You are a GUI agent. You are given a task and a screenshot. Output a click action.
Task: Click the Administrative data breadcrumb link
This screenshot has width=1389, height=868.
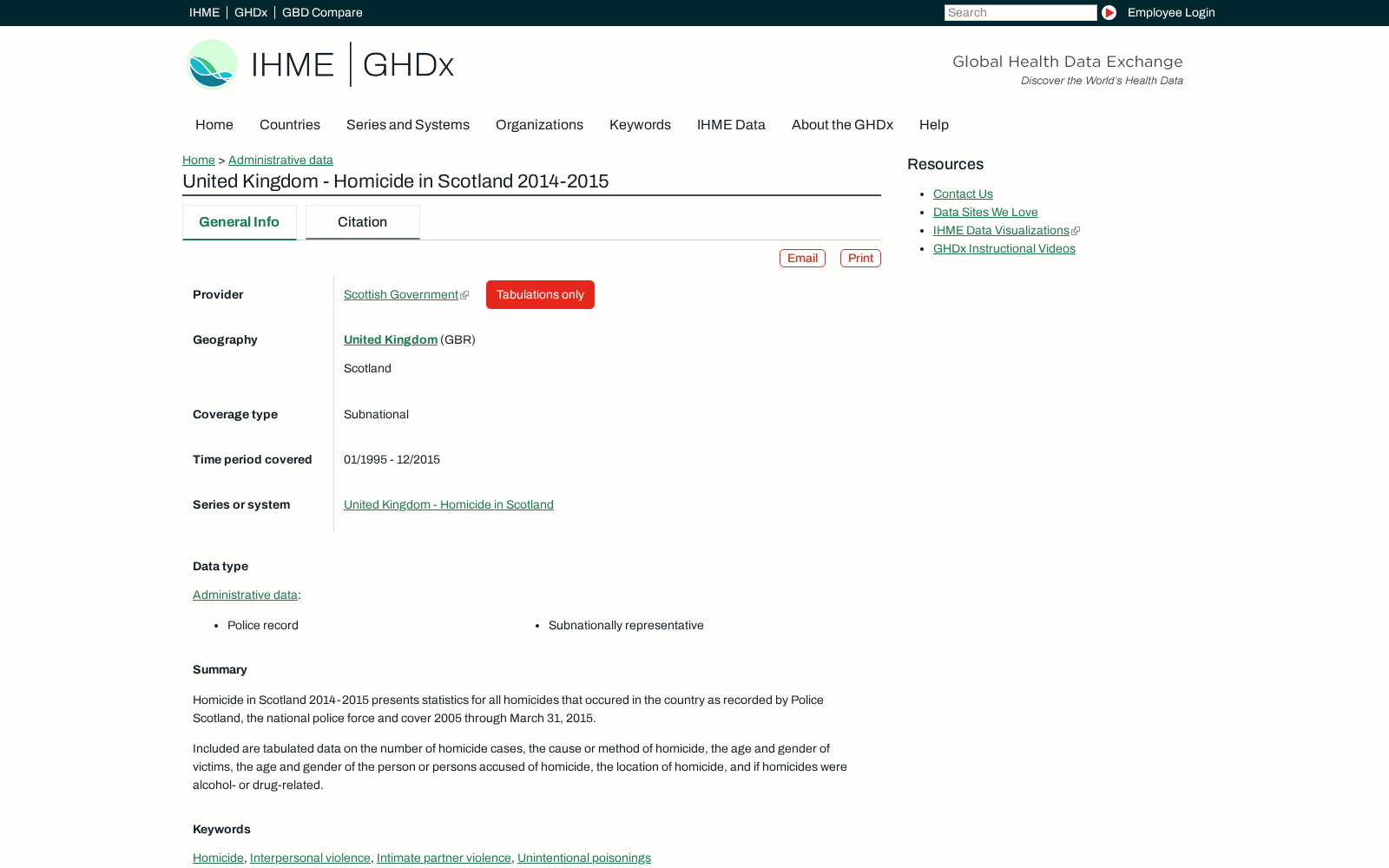pos(280,160)
